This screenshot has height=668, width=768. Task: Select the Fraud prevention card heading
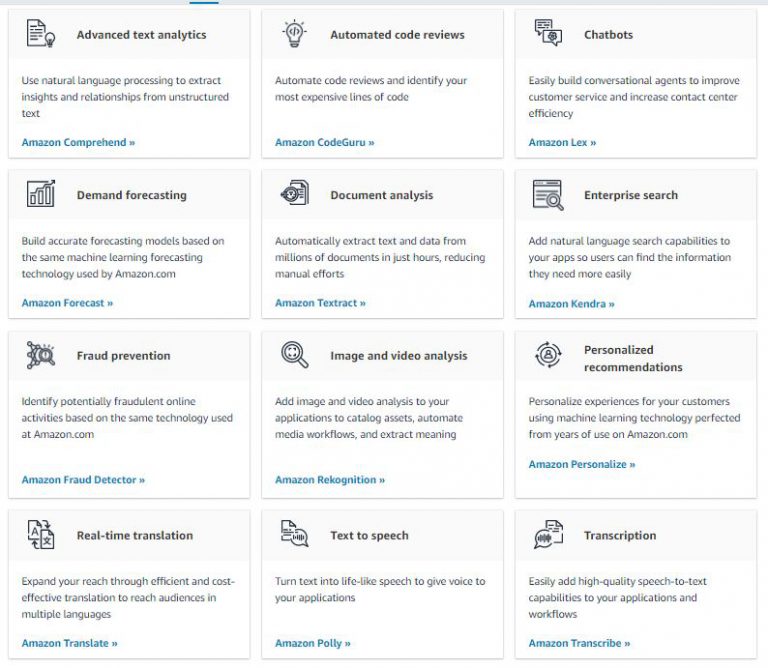123,356
